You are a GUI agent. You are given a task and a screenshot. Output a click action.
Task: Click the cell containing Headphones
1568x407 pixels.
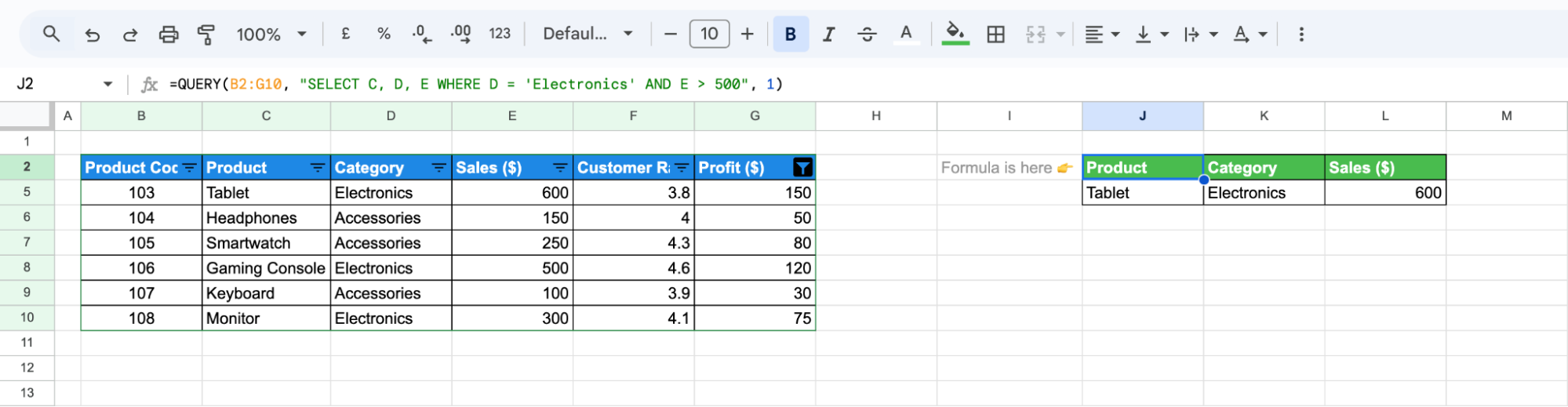[266, 218]
